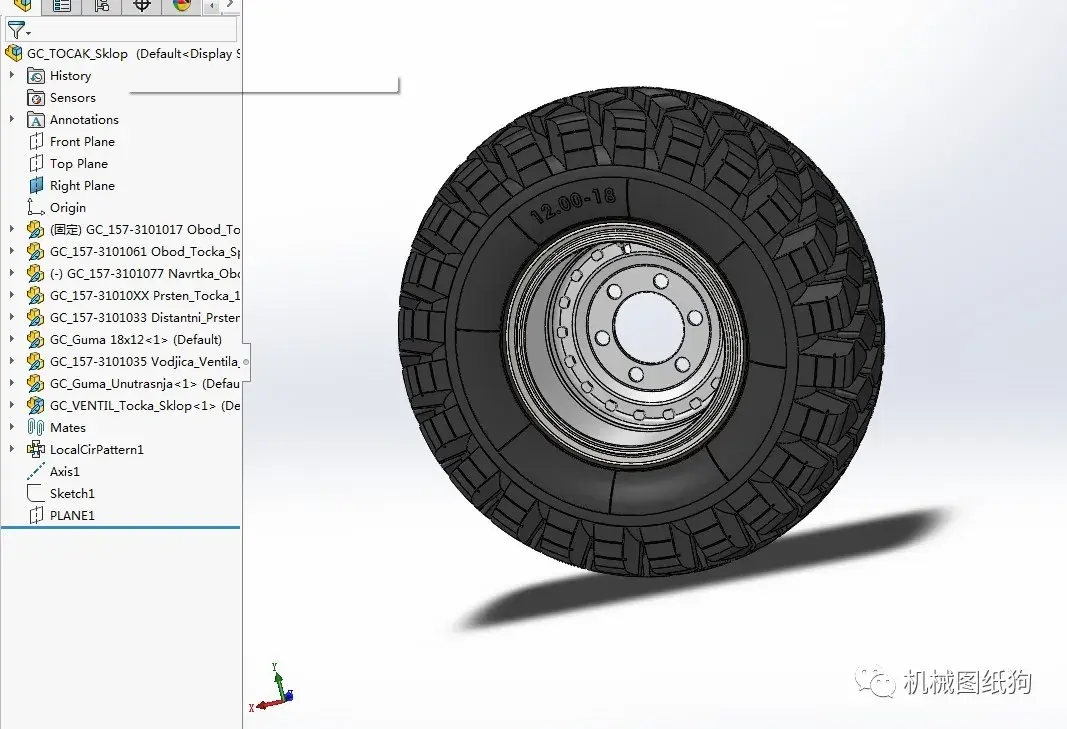The width and height of the screenshot is (1067, 729).
Task: Select the Top Plane label
Action: click(79, 164)
